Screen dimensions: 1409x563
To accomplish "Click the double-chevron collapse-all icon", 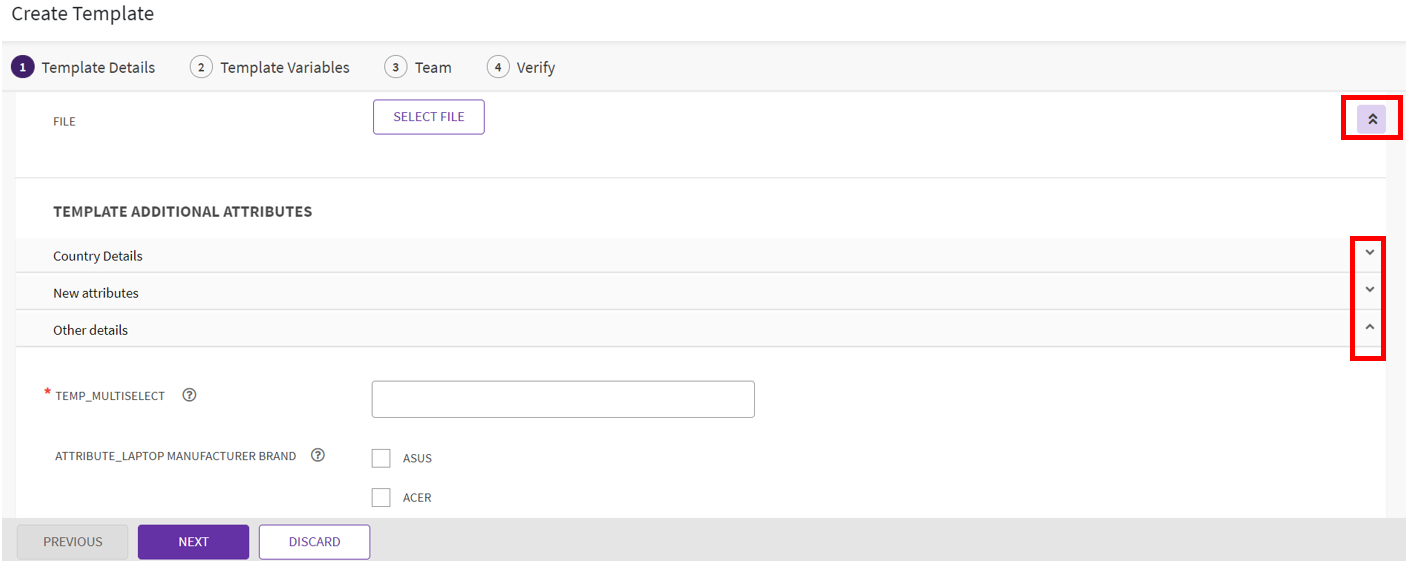I will coord(1372,119).
